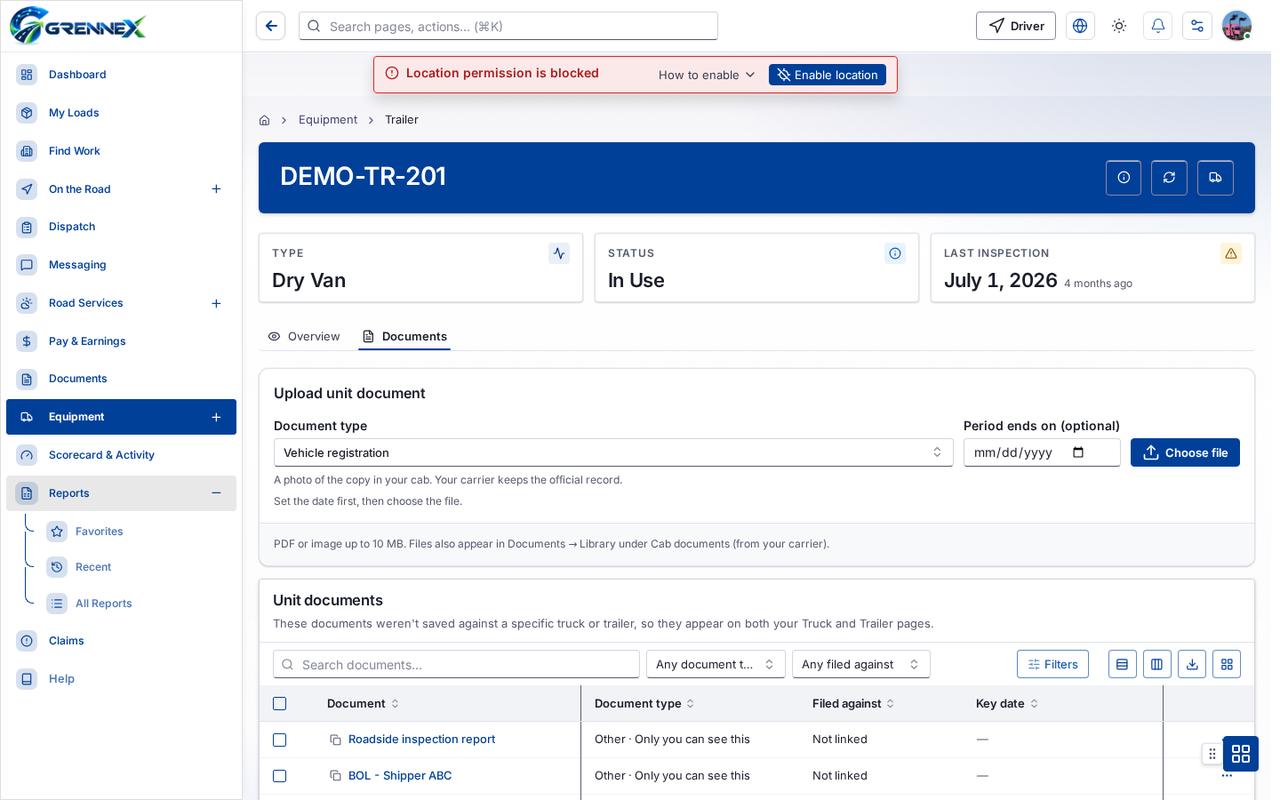1280x800 pixels.
Task: Click the notifications bell icon
Action: [1158, 26]
